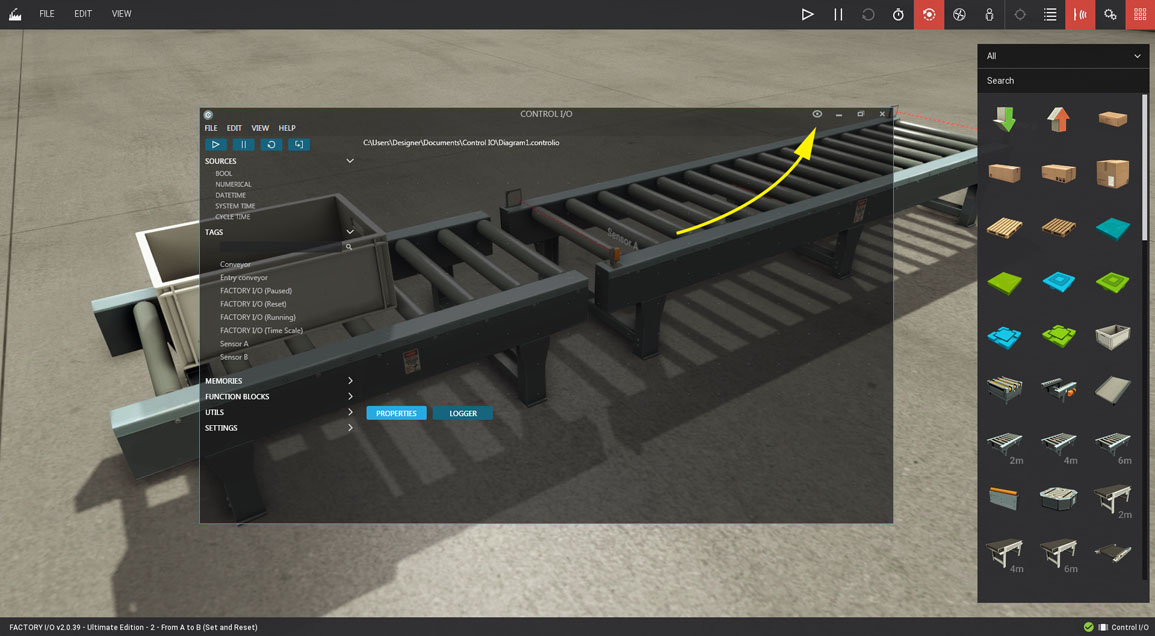The width and height of the screenshot is (1155, 636).
Task: Open the LOGGER tab
Action: pos(463,413)
